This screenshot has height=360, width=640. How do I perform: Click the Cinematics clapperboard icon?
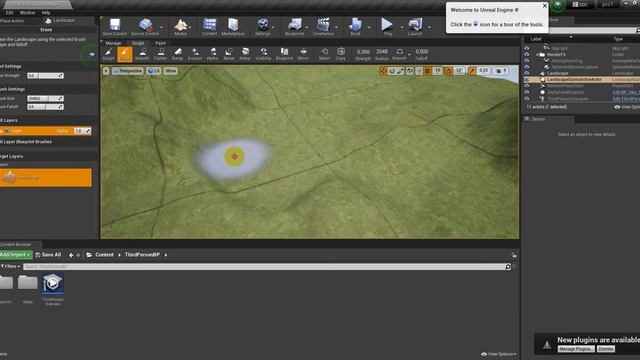(323, 27)
